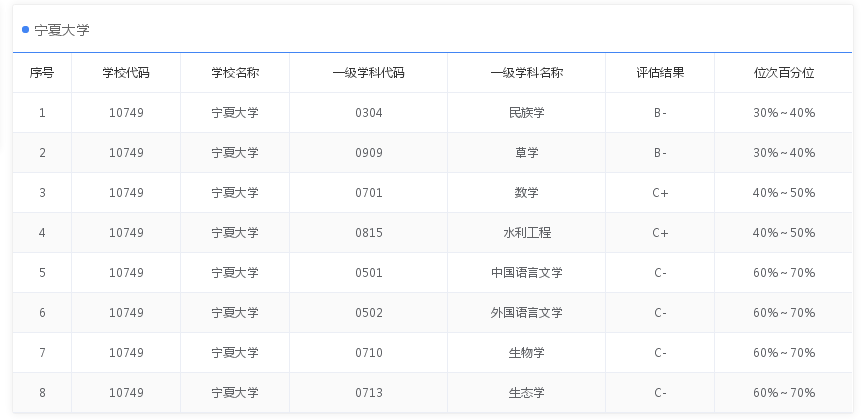Viewport: 863px width, 420px height.
Task: Click the 民族学 discipline cell
Action: tap(526, 113)
